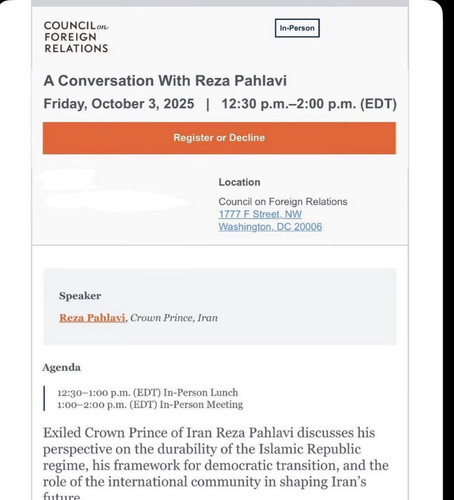Click the Speaker heading
The image size is (454, 500).
tap(80, 296)
